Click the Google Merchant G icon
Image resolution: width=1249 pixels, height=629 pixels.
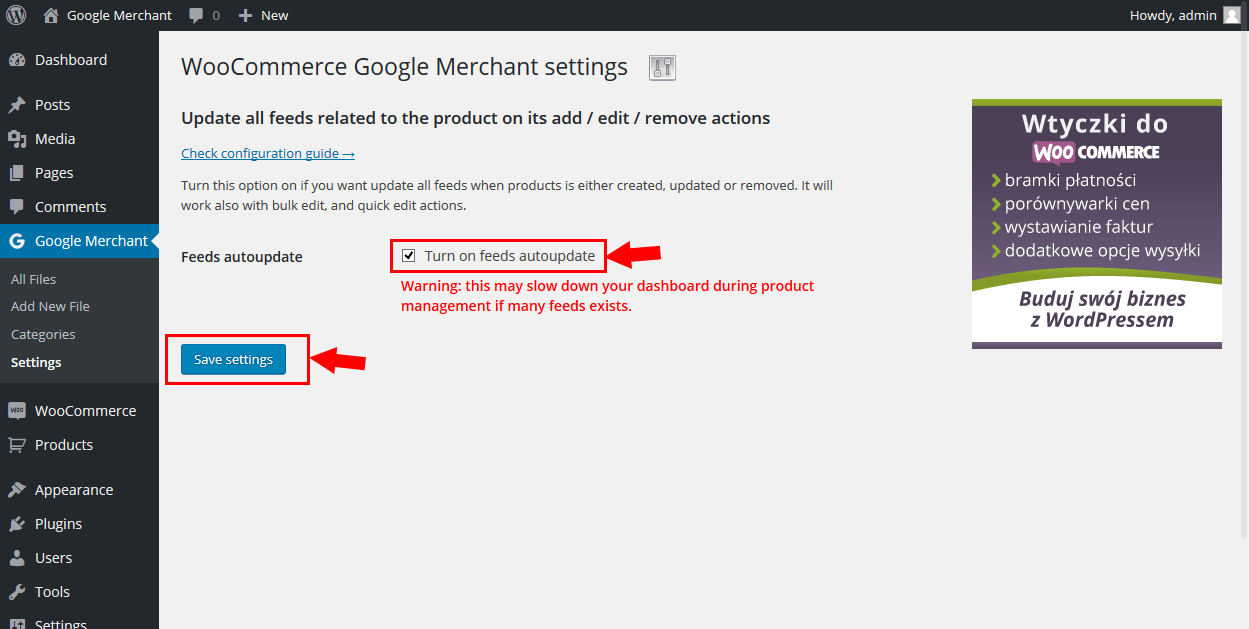17,241
